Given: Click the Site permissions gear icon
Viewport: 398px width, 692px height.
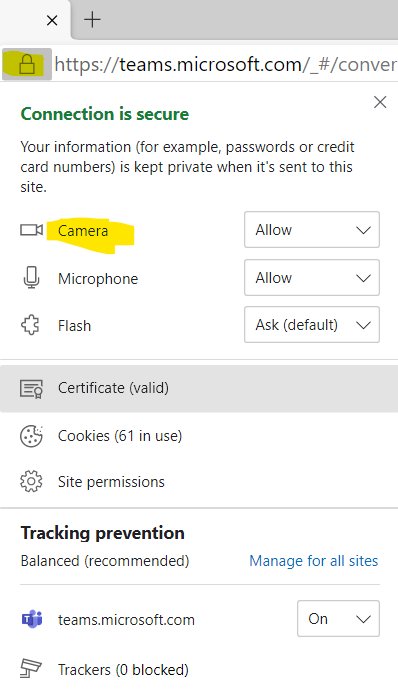Looking at the screenshot, I should pos(31,481).
